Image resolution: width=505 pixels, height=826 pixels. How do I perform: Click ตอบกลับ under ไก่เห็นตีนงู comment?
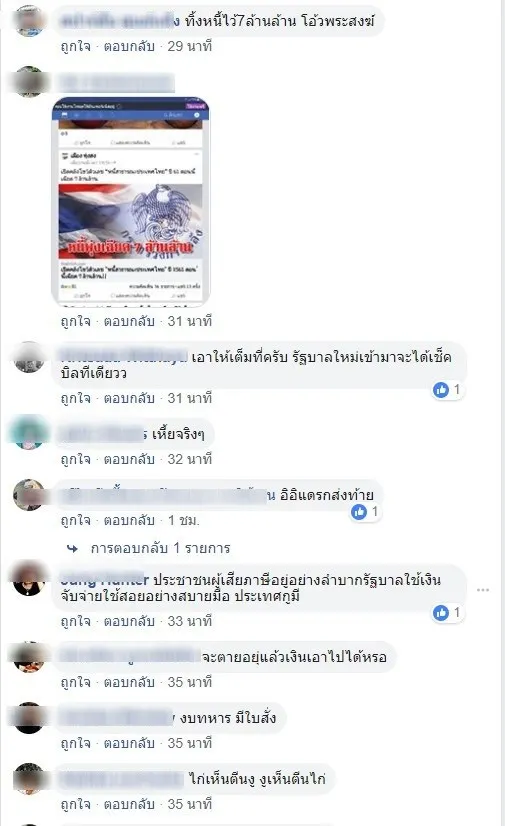pos(129,804)
